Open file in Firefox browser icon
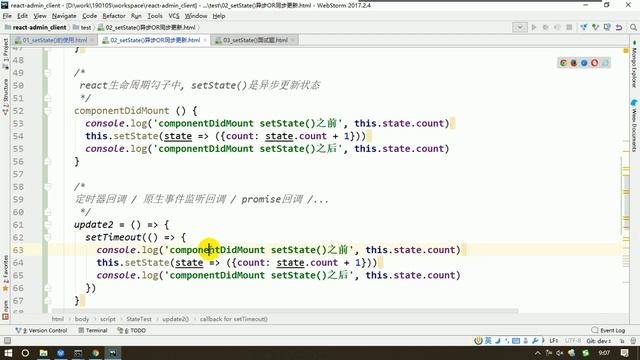Viewport: 640px width, 360px height. [x=574, y=63]
